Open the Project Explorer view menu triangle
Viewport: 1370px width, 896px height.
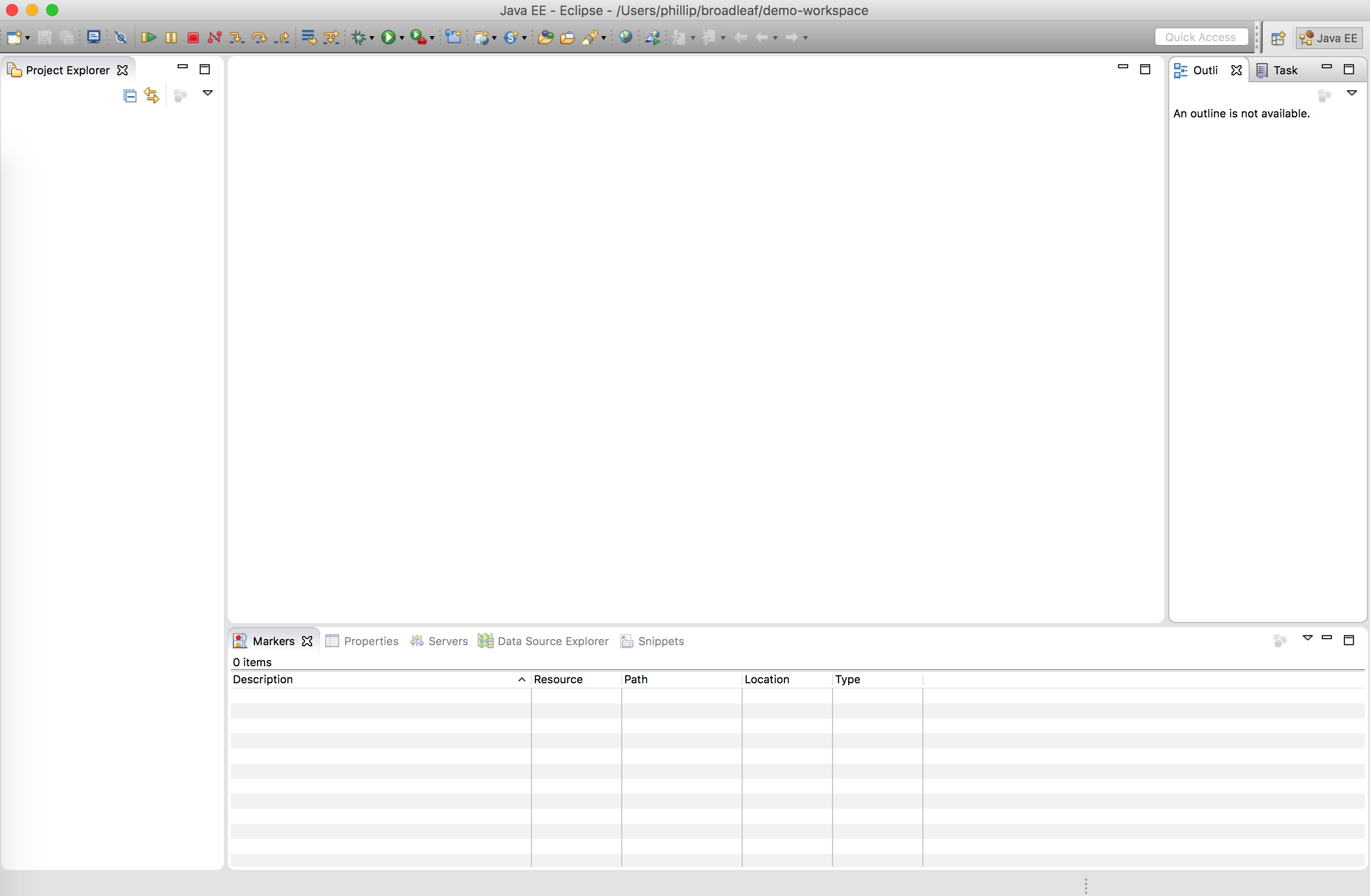point(208,93)
